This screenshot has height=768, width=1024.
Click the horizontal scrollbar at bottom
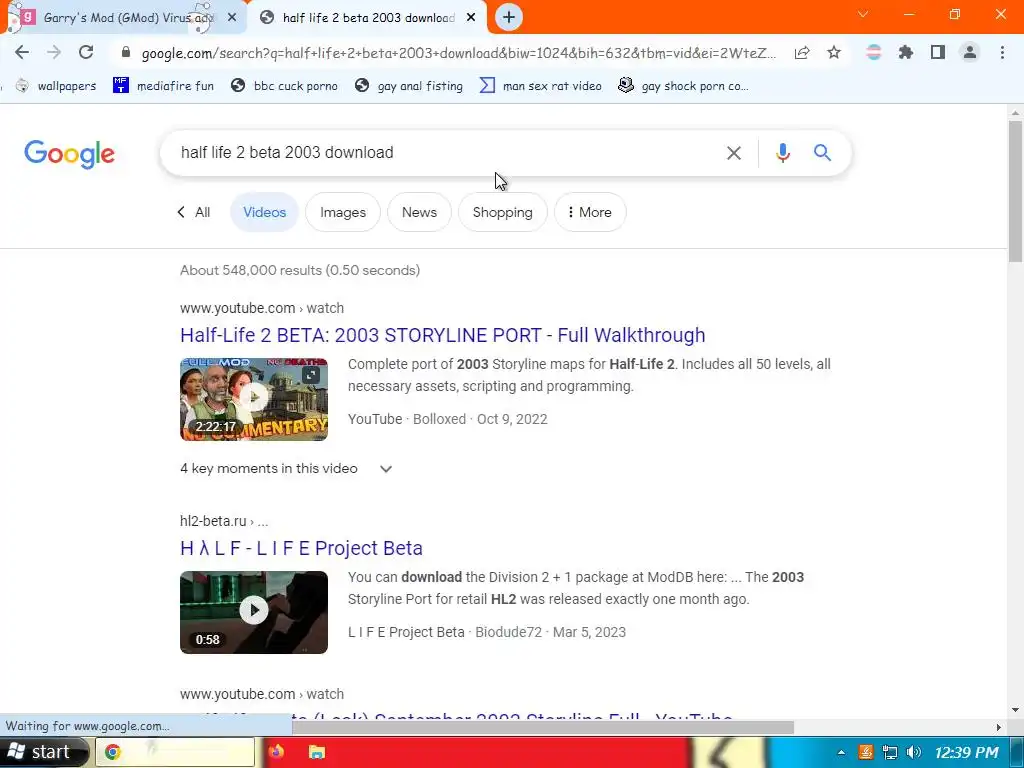543,727
